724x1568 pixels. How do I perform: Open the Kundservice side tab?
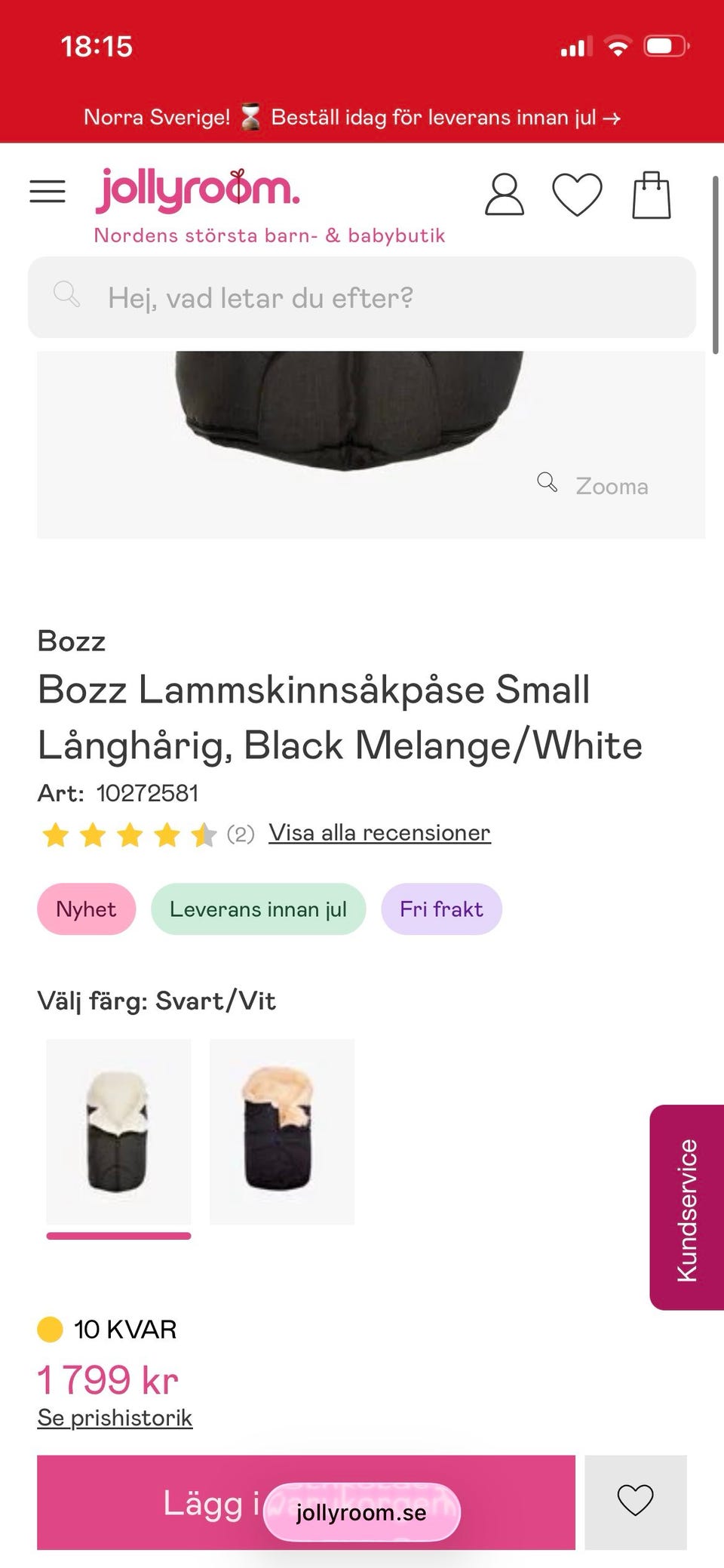(x=686, y=1208)
